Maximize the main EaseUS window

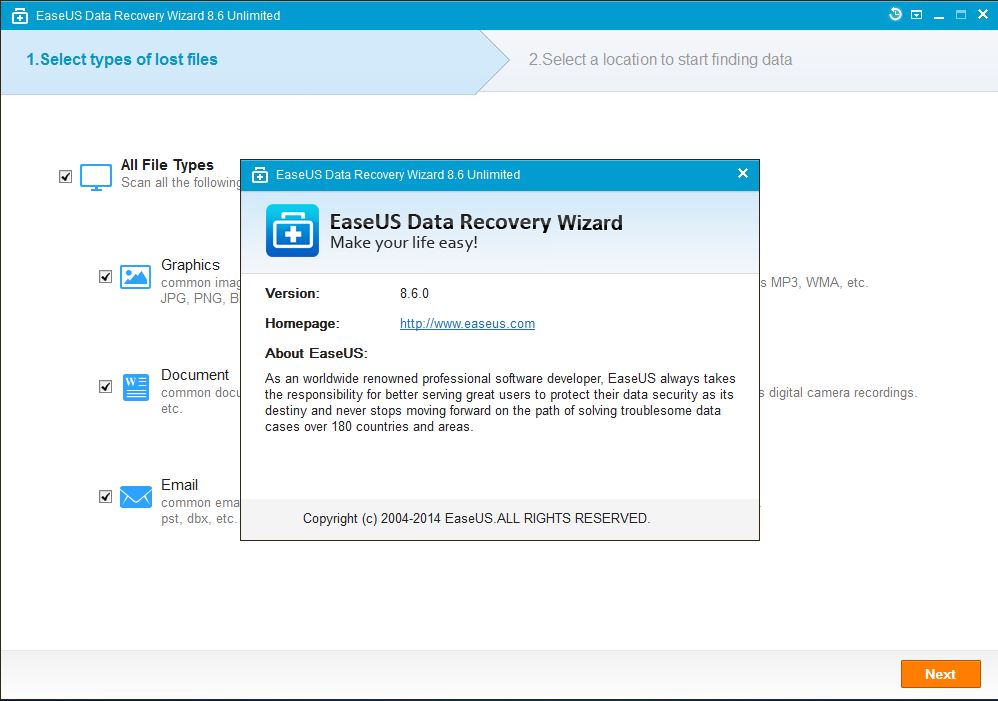click(961, 15)
